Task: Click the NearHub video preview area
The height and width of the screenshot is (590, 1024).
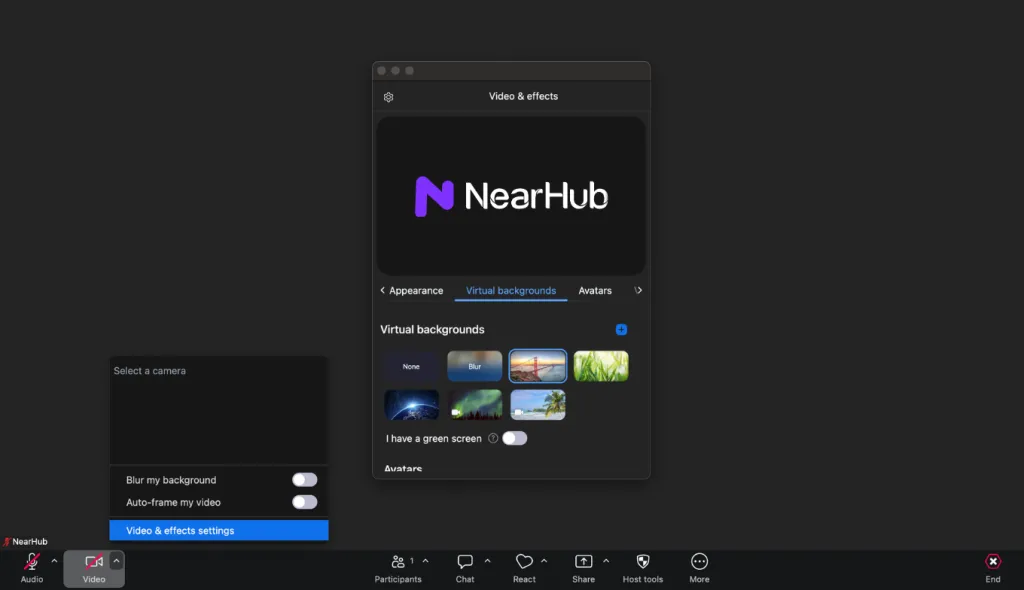Action: click(x=511, y=196)
